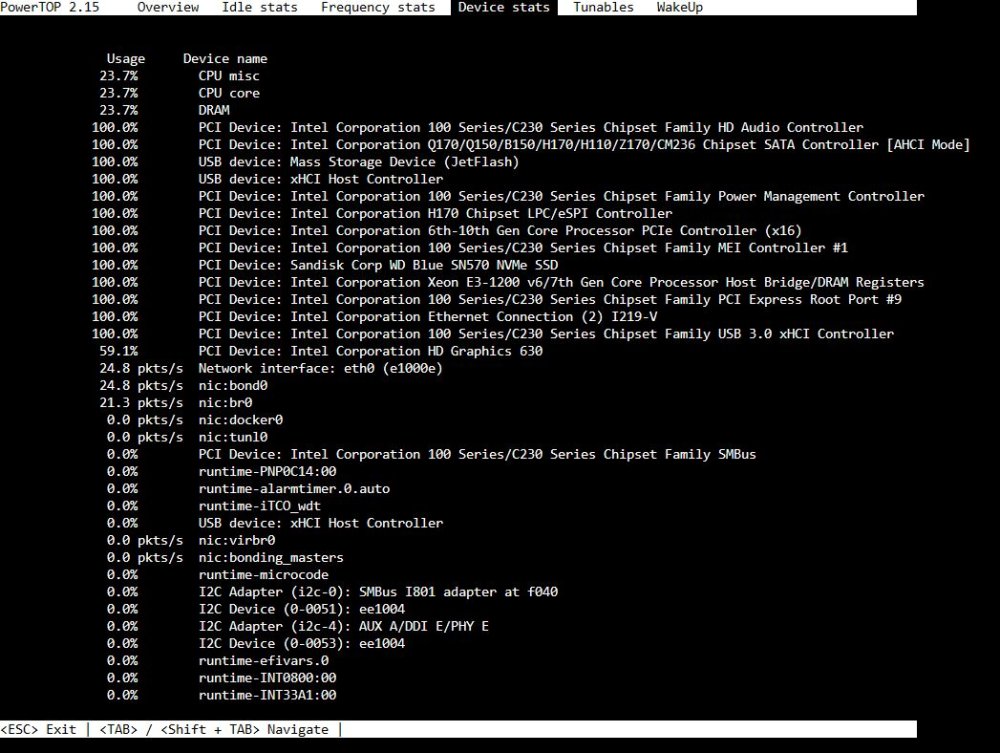This screenshot has height=753, width=1000.
Task: Click the runtime-INT33A1:00 row
Action: click(221, 696)
